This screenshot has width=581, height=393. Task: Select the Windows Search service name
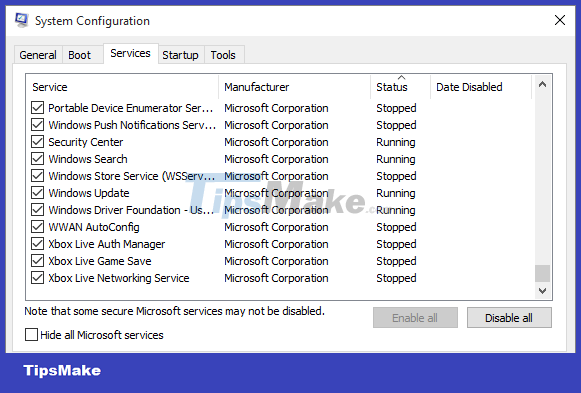[x=88, y=159]
